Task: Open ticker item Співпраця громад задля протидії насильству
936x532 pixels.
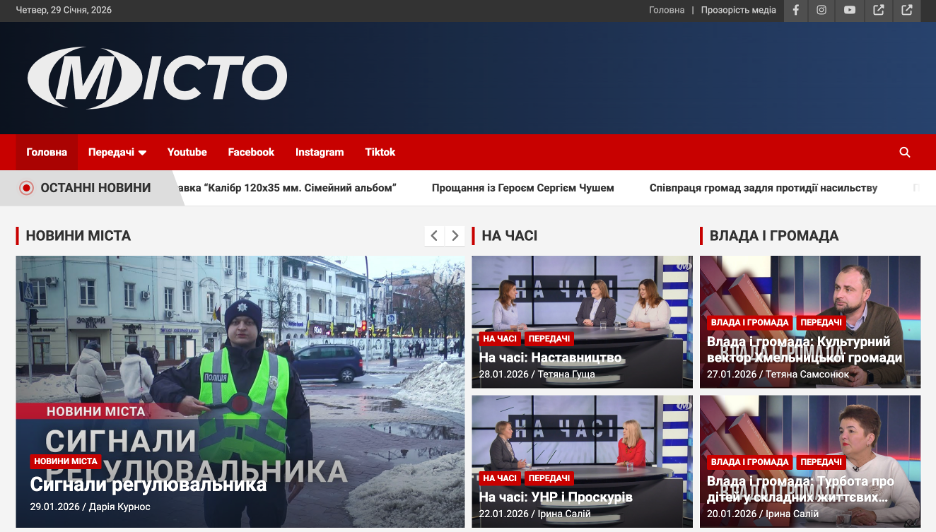Action: (x=762, y=187)
